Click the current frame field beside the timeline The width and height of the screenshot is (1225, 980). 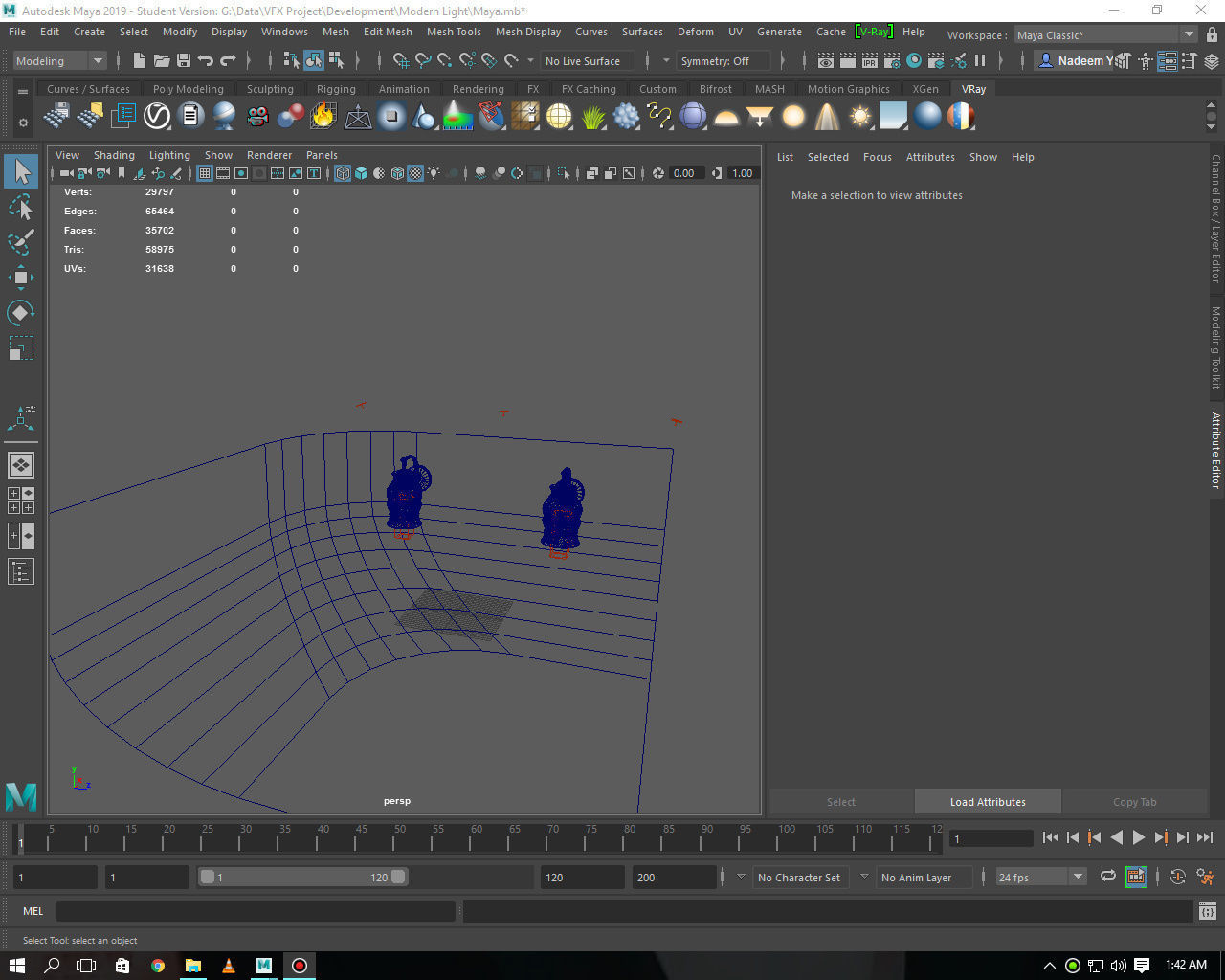(x=991, y=838)
